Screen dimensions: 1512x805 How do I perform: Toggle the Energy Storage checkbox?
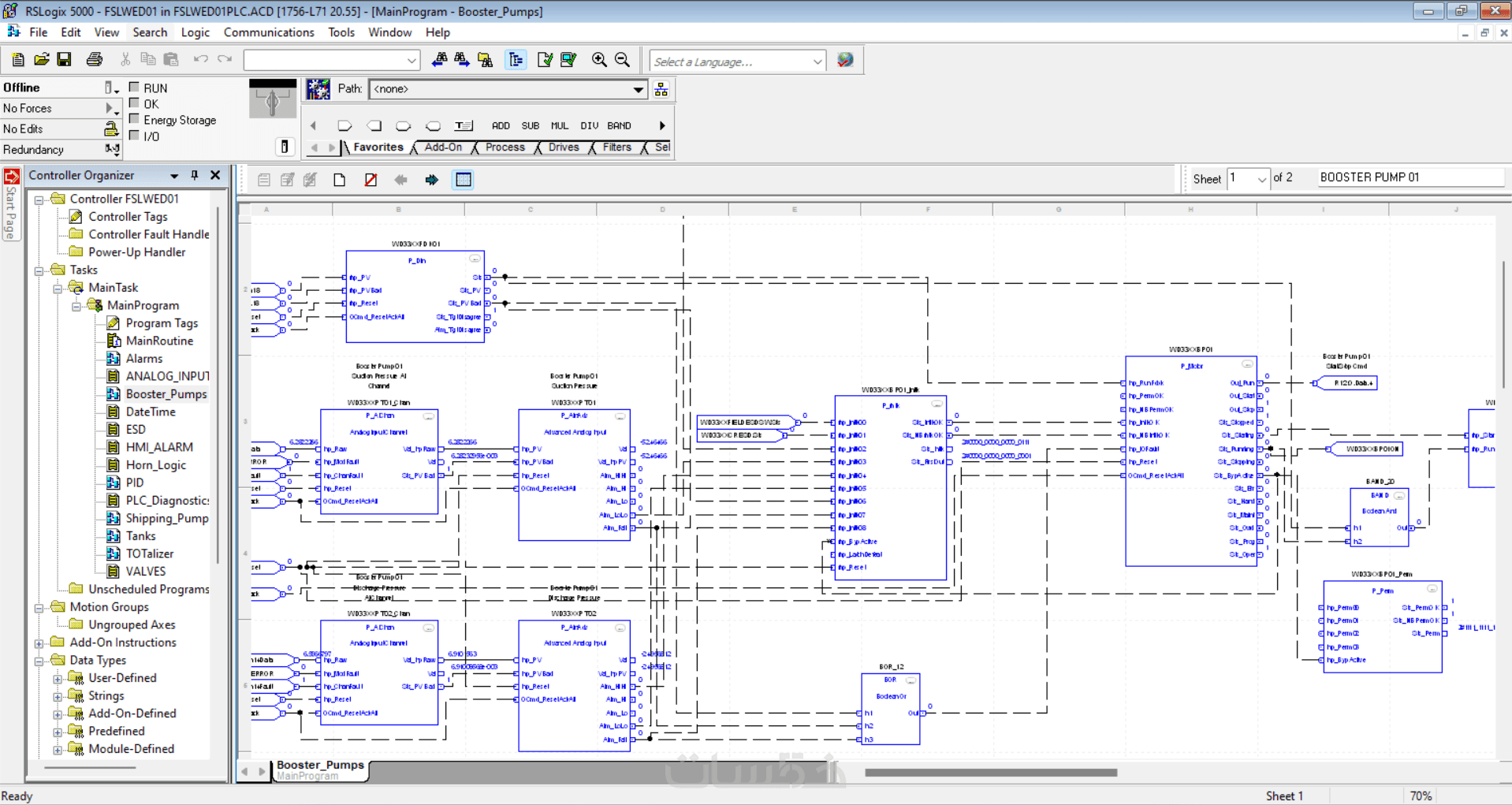click(x=134, y=119)
